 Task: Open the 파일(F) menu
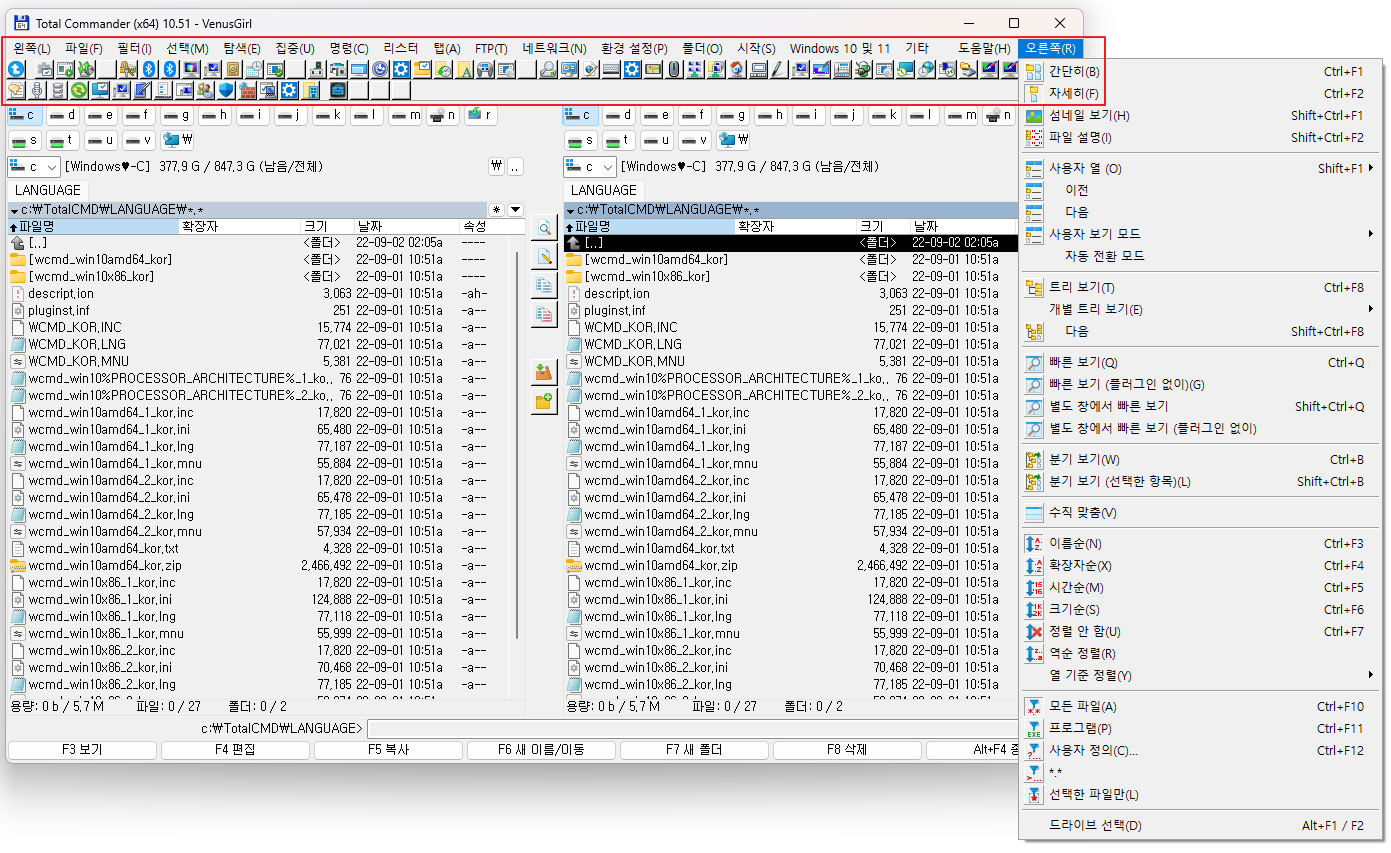[83, 48]
